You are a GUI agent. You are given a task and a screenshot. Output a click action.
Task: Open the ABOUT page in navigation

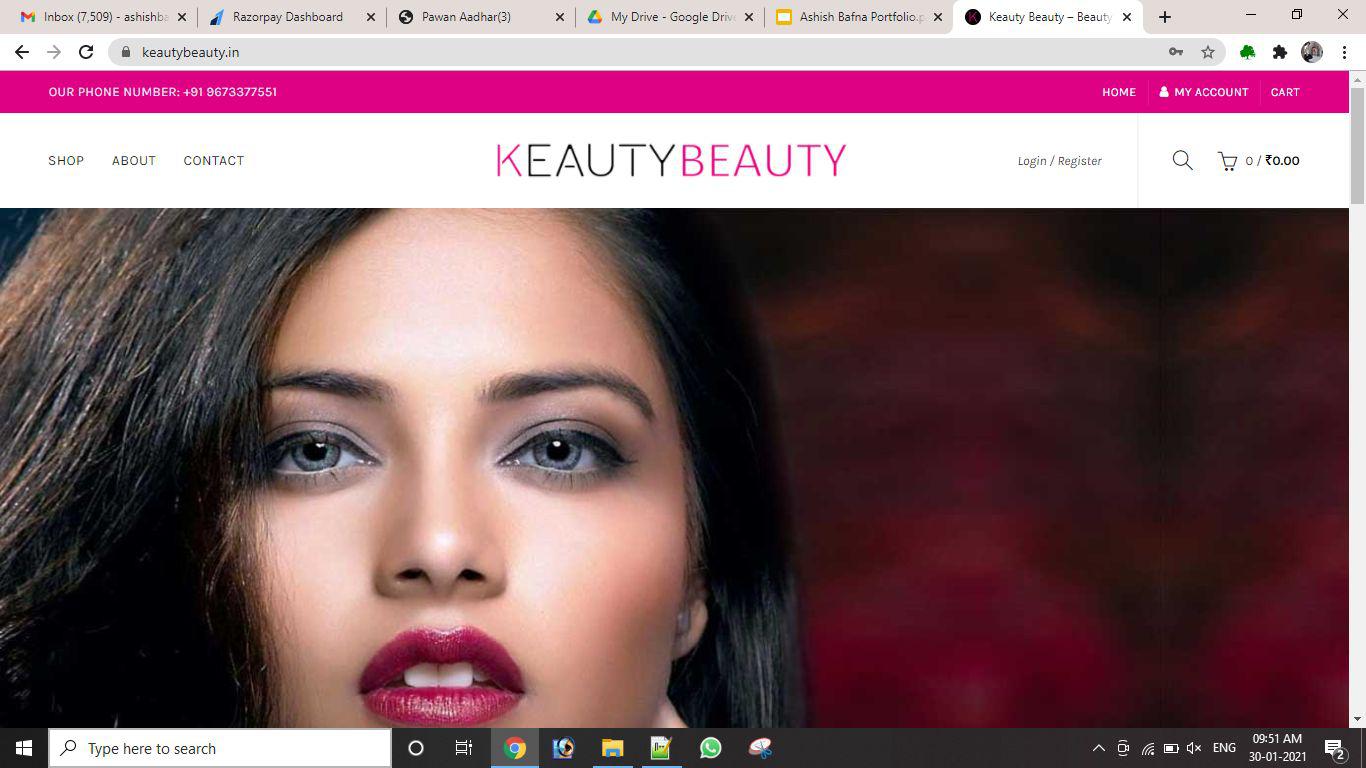[134, 161]
